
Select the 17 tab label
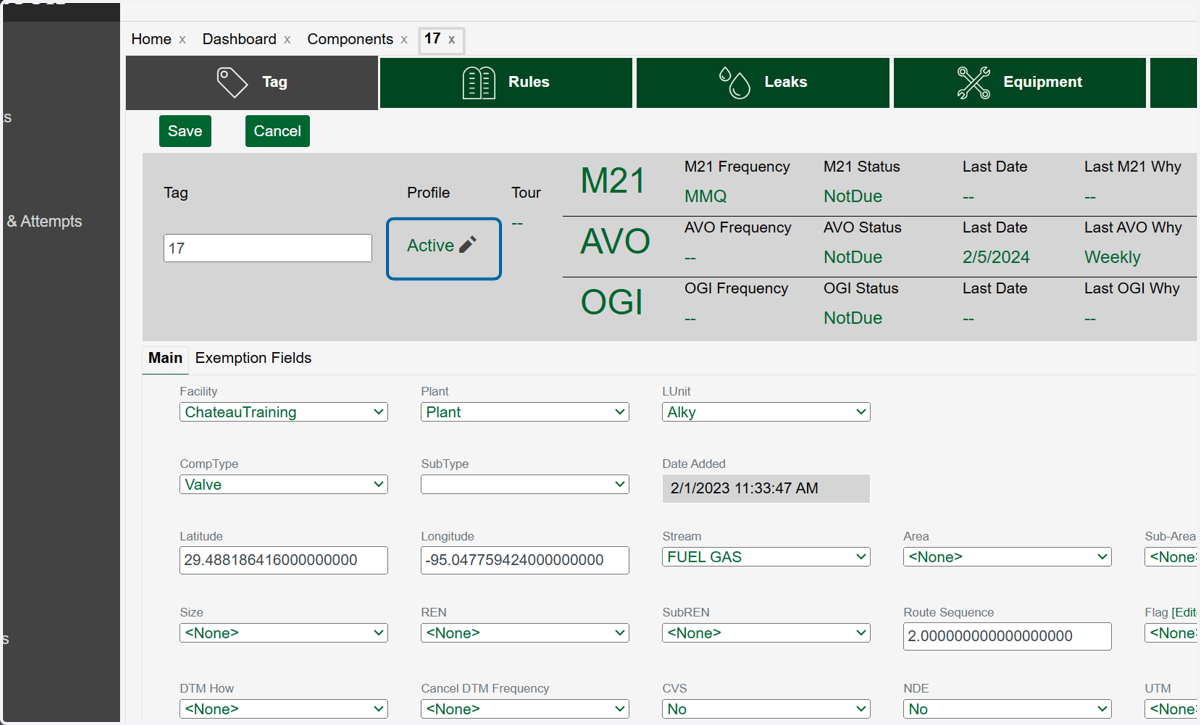[x=432, y=39]
